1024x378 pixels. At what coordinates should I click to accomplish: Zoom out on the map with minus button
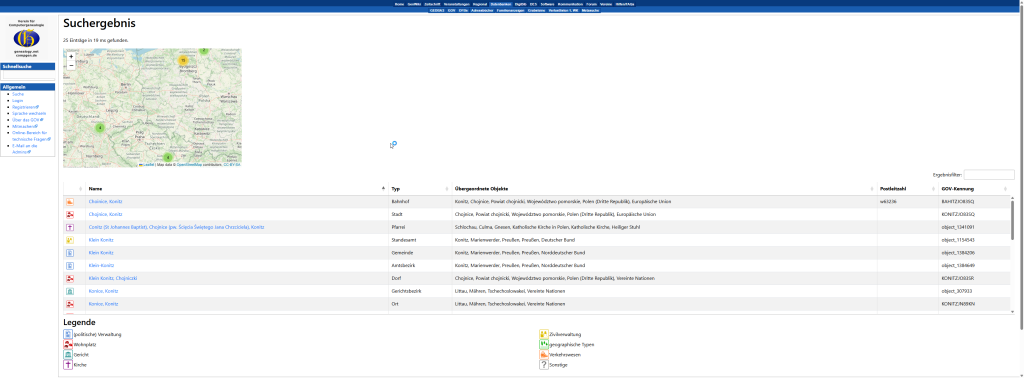[71, 65]
